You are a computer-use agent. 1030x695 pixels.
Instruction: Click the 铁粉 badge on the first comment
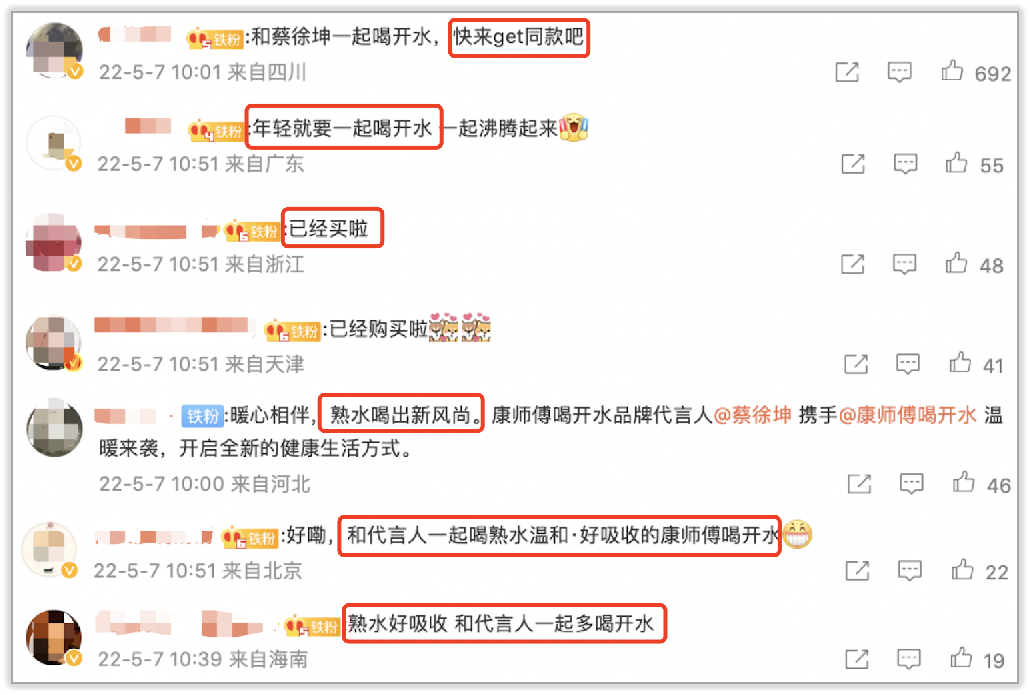point(216,39)
